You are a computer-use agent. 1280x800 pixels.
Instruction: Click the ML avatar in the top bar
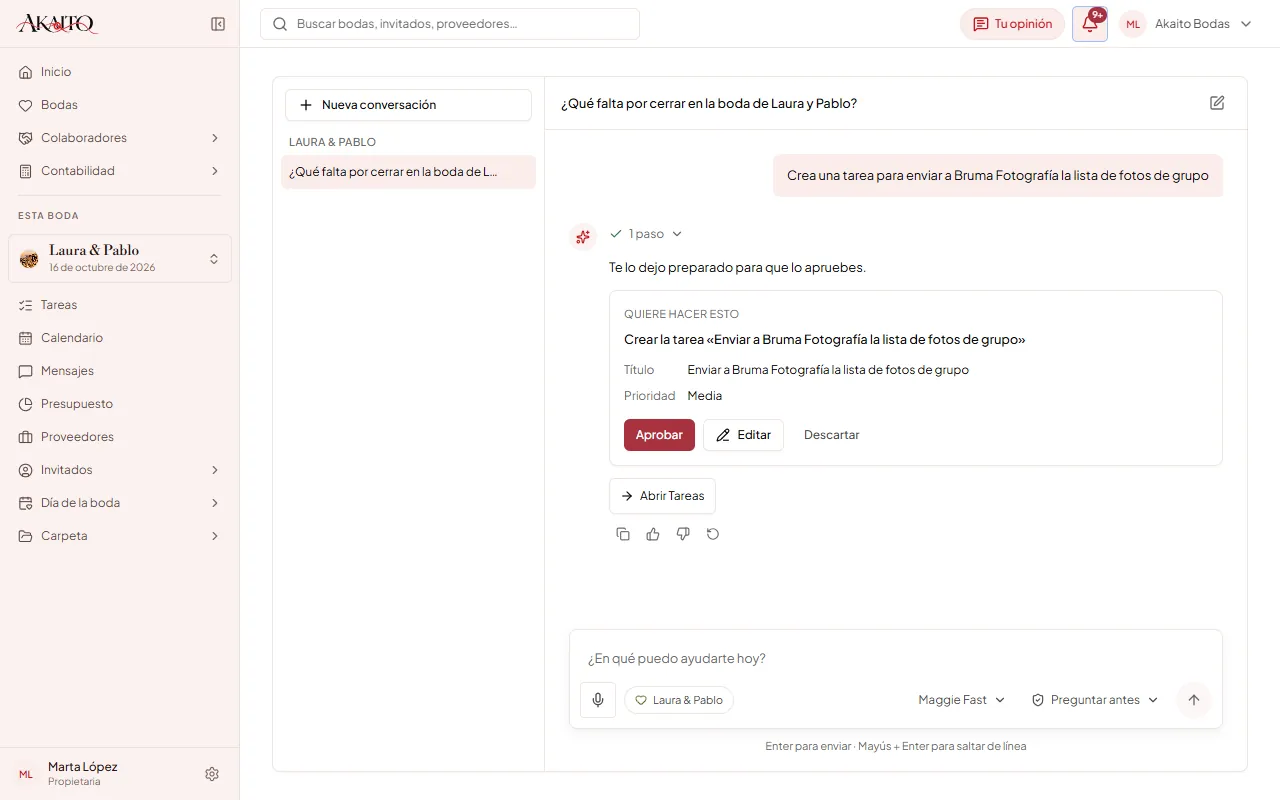1133,24
